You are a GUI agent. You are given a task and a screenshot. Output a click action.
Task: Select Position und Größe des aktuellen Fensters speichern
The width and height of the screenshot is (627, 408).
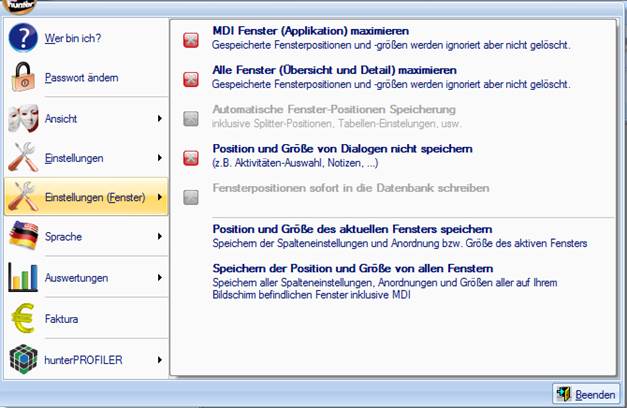(352, 229)
